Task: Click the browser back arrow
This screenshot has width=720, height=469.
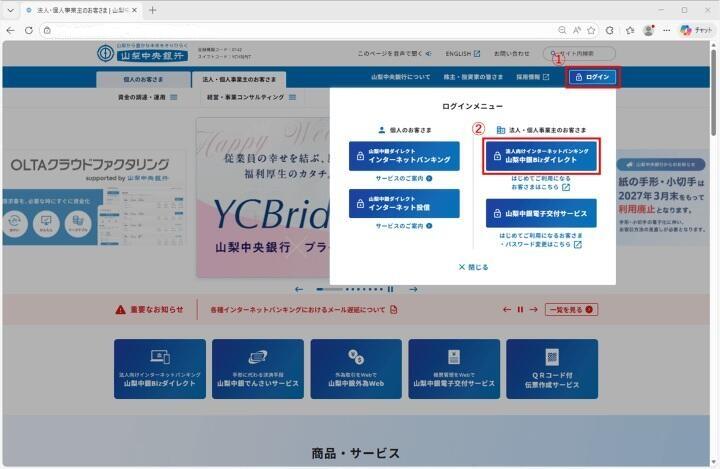Action: [11, 30]
